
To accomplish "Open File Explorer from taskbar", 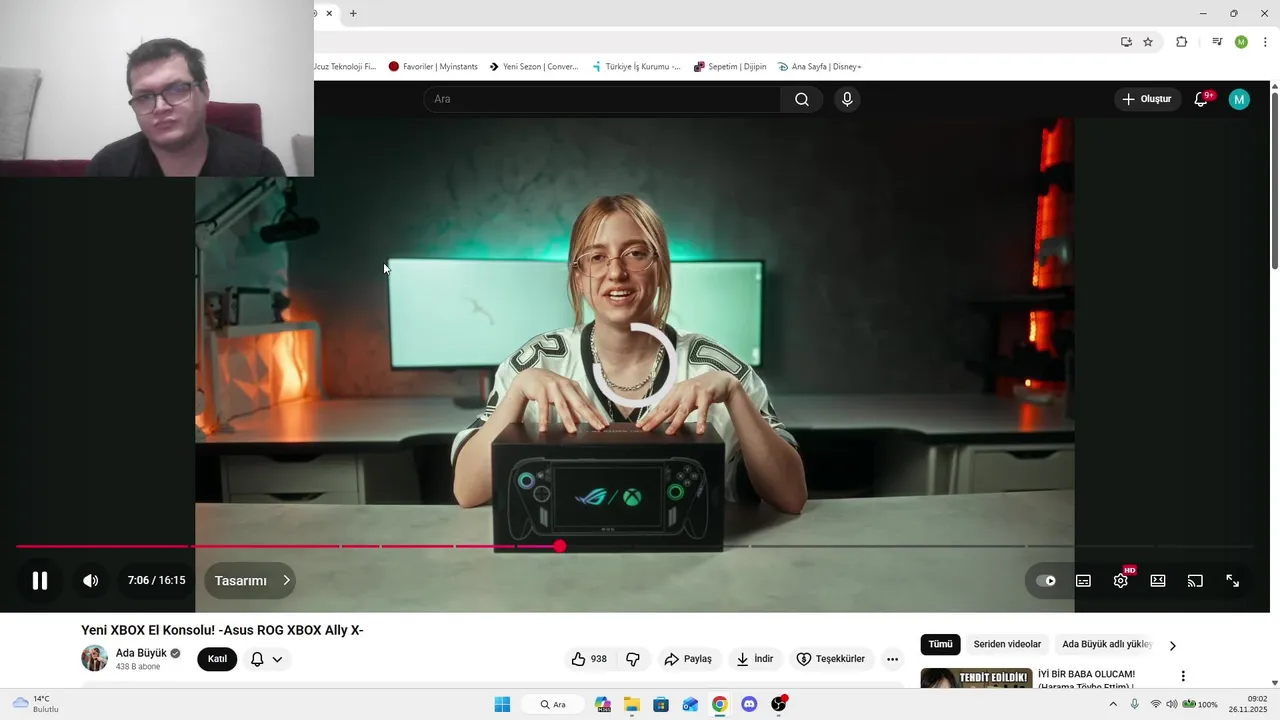I will pos(632,704).
